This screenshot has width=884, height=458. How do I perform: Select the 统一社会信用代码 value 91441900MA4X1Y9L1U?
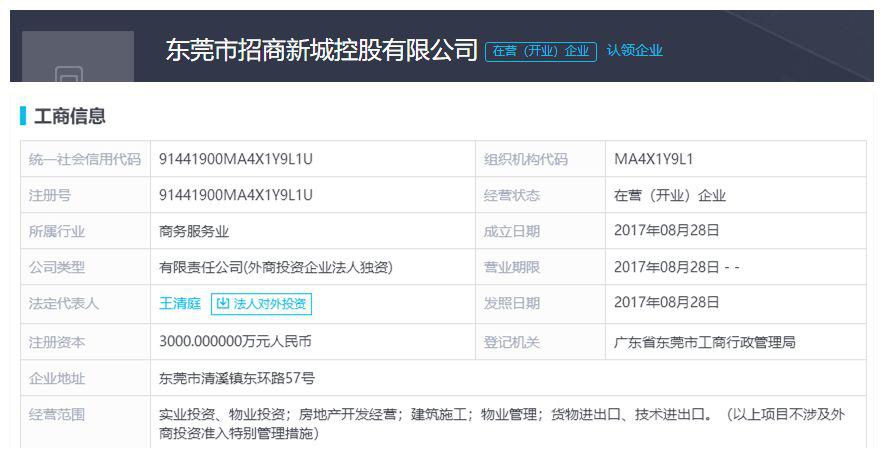(236, 159)
